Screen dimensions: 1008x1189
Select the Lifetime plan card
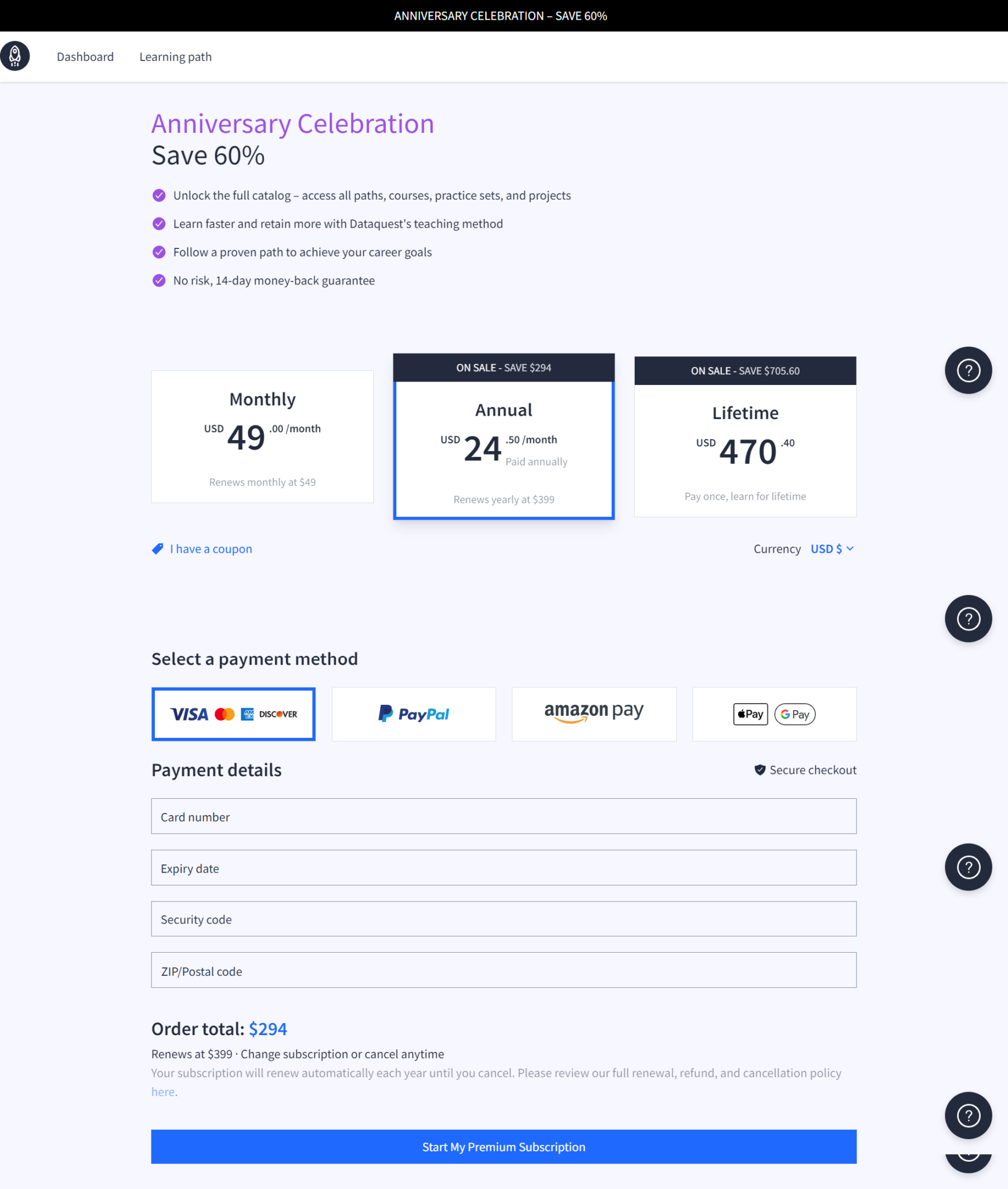click(x=745, y=450)
